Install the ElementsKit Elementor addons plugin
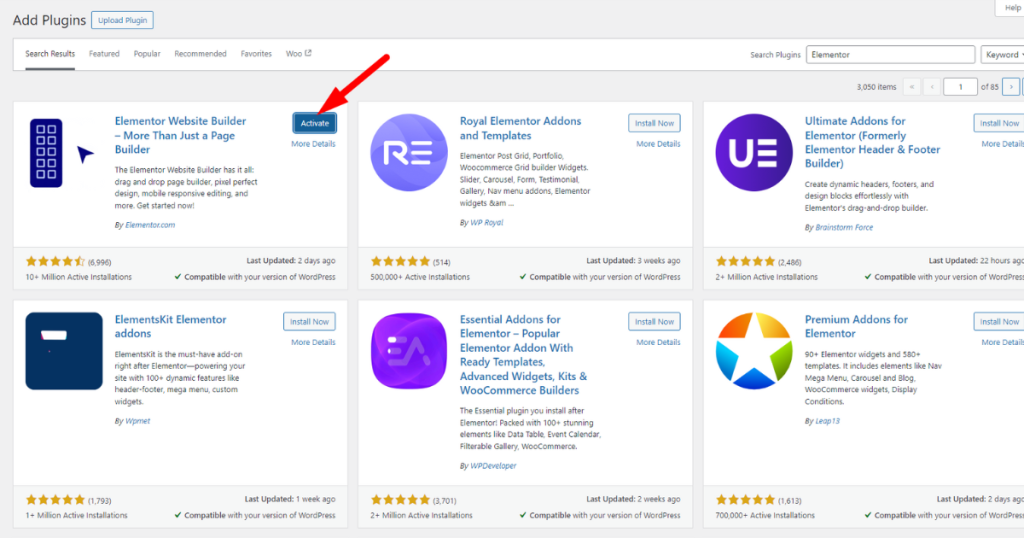The height and width of the screenshot is (538, 1024). pyautogui.click(x=310, y=321)
